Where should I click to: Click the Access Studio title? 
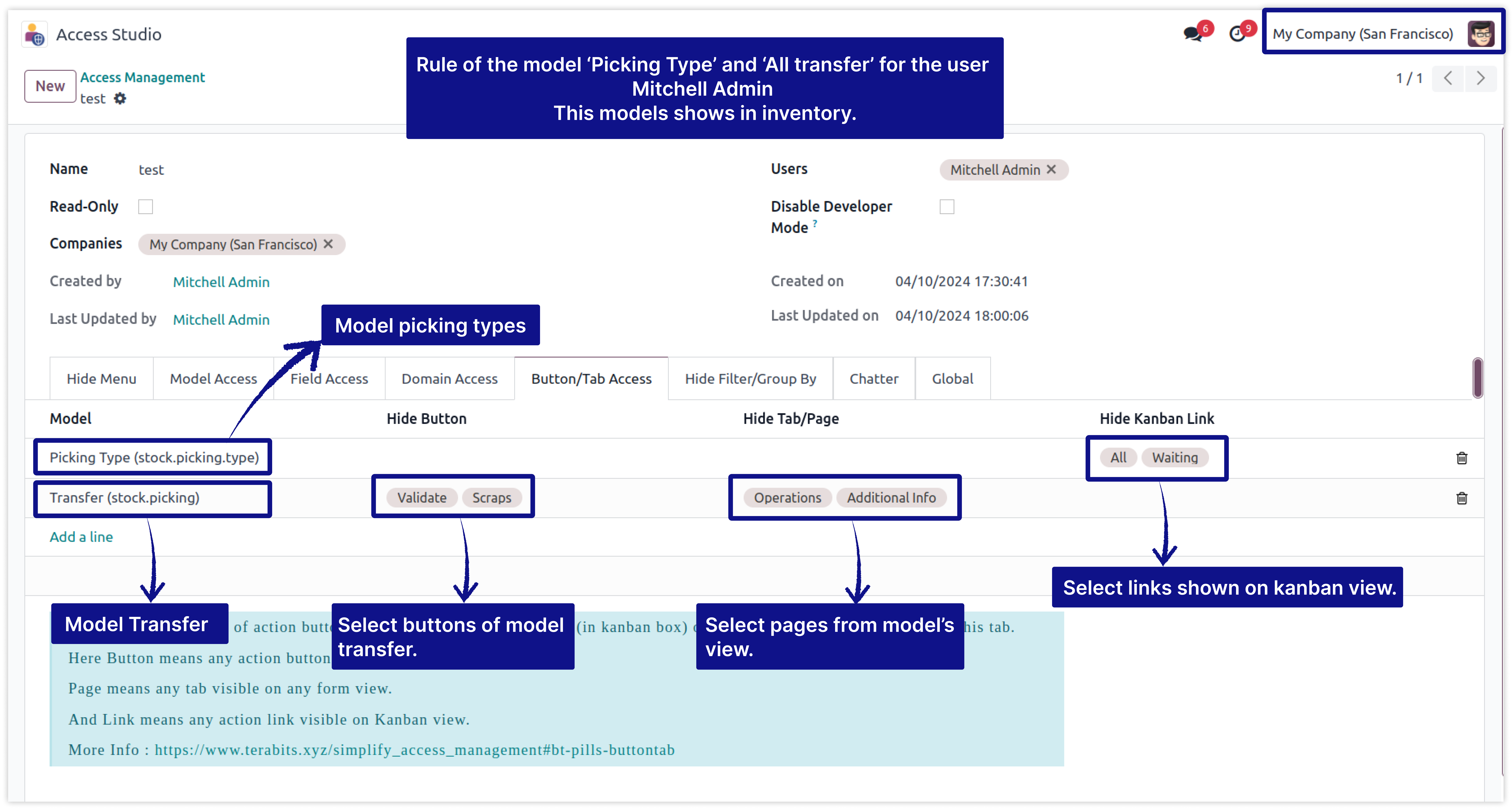(x=109, y=35)
